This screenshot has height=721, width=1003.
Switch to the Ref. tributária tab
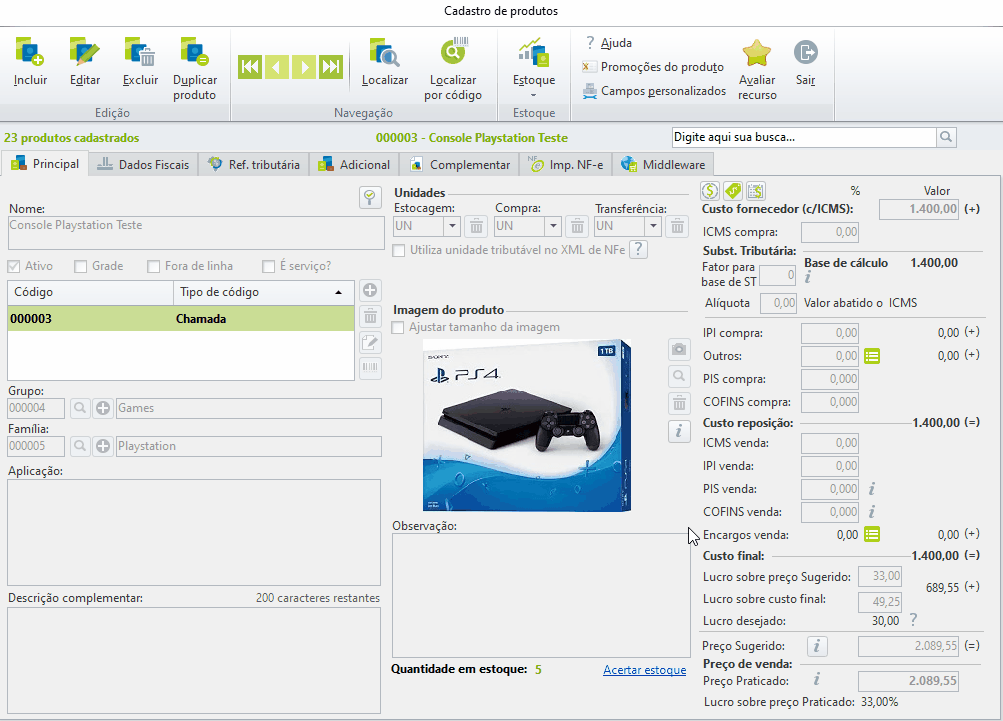click(254, 164)
